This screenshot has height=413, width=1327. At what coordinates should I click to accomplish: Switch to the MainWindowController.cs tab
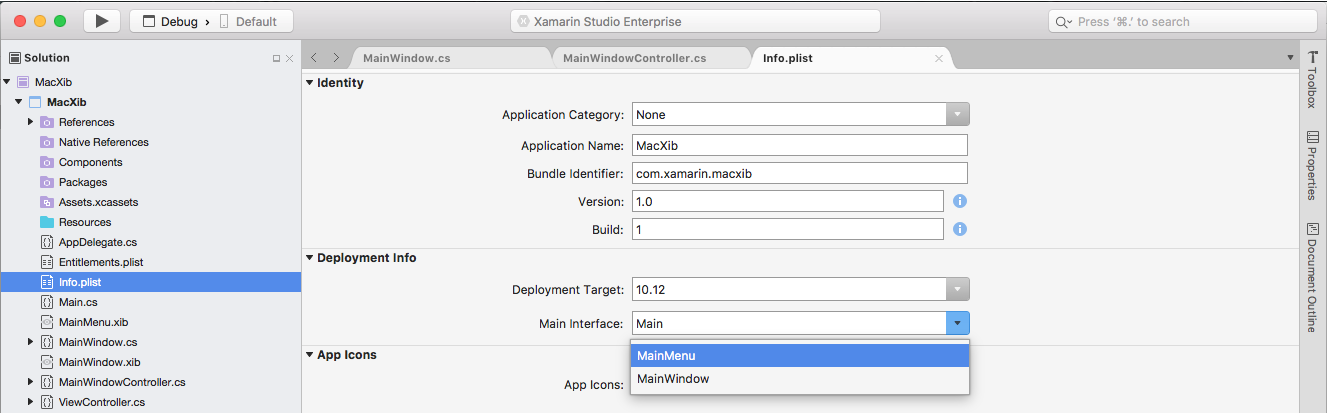(635, 58)
